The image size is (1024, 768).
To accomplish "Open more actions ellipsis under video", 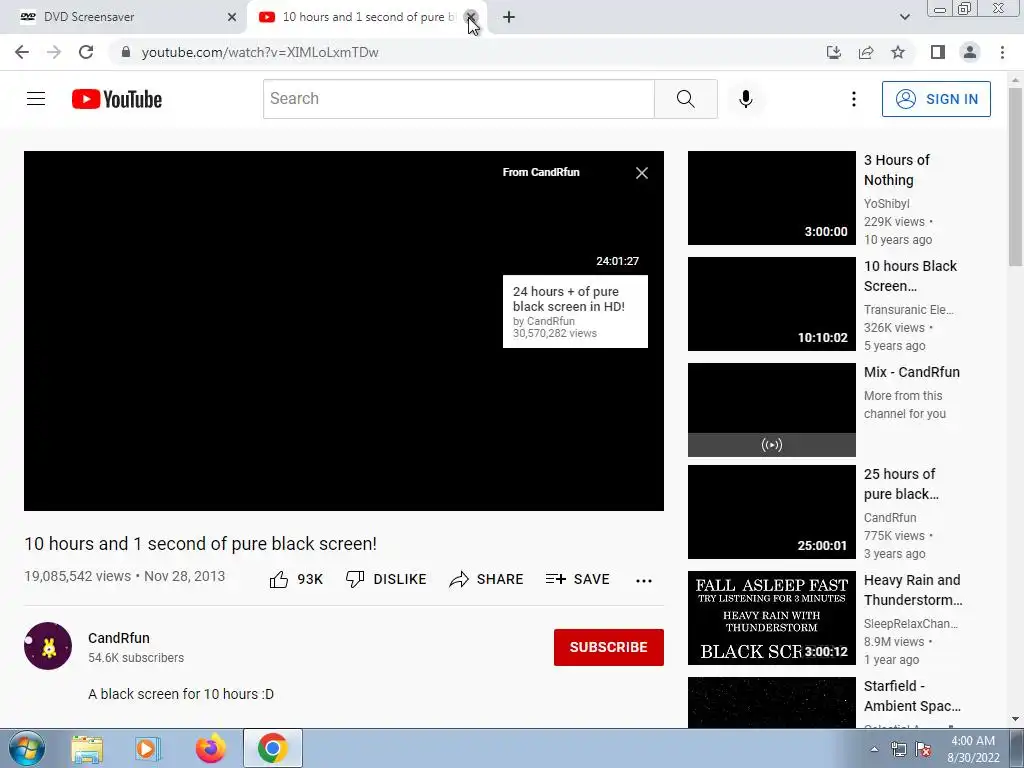I will pos(644,581).
